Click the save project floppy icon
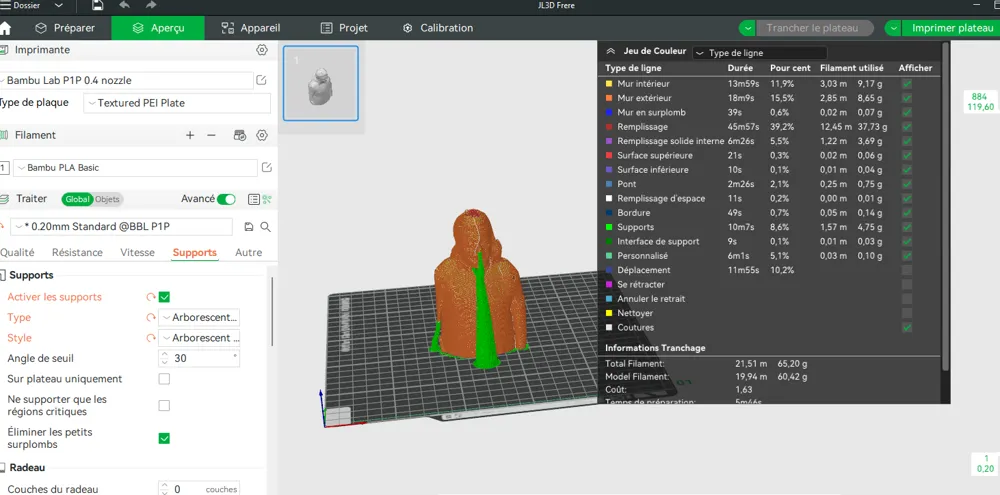Viewport: 1000px width, 495px height. pos(97,6)
